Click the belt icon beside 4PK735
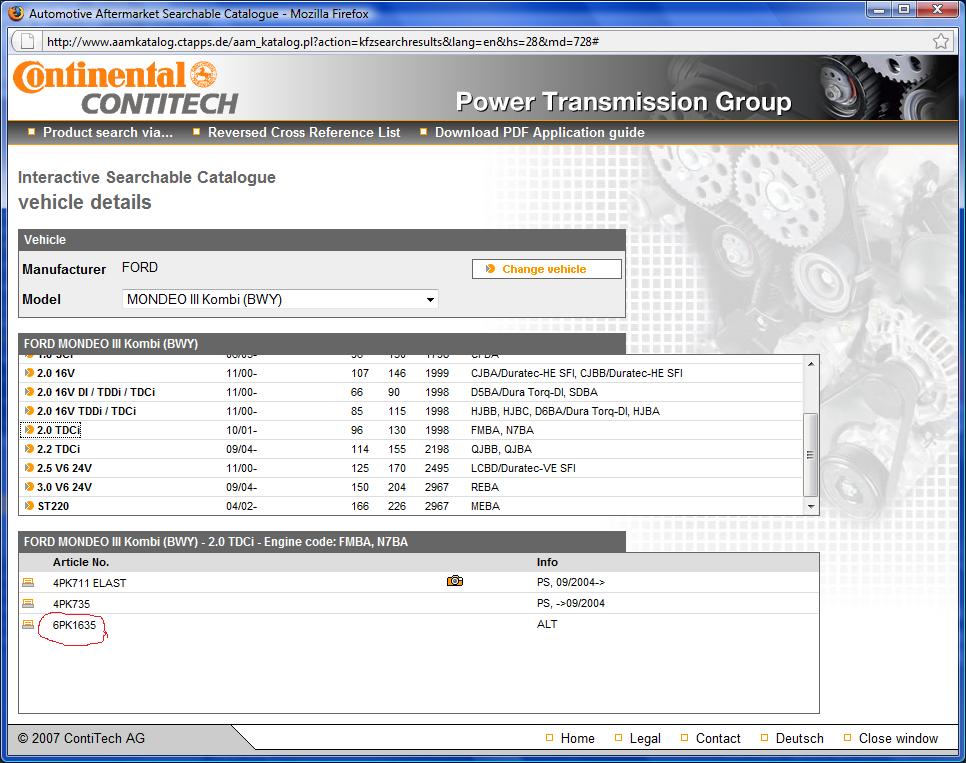The width and height of the screenshot is (966, 763). [x=28, y=603]
